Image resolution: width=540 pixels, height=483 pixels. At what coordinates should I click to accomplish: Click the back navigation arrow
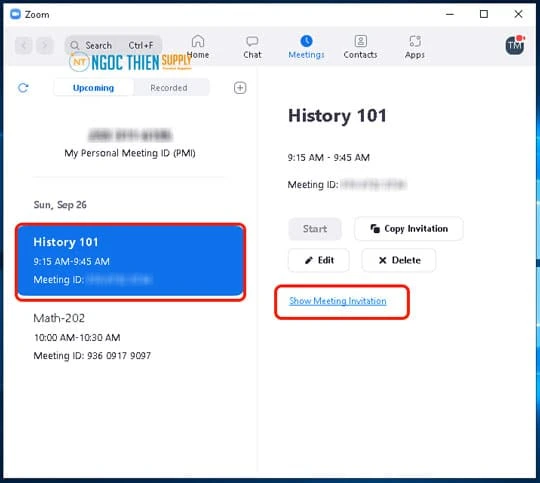[24, 45]
